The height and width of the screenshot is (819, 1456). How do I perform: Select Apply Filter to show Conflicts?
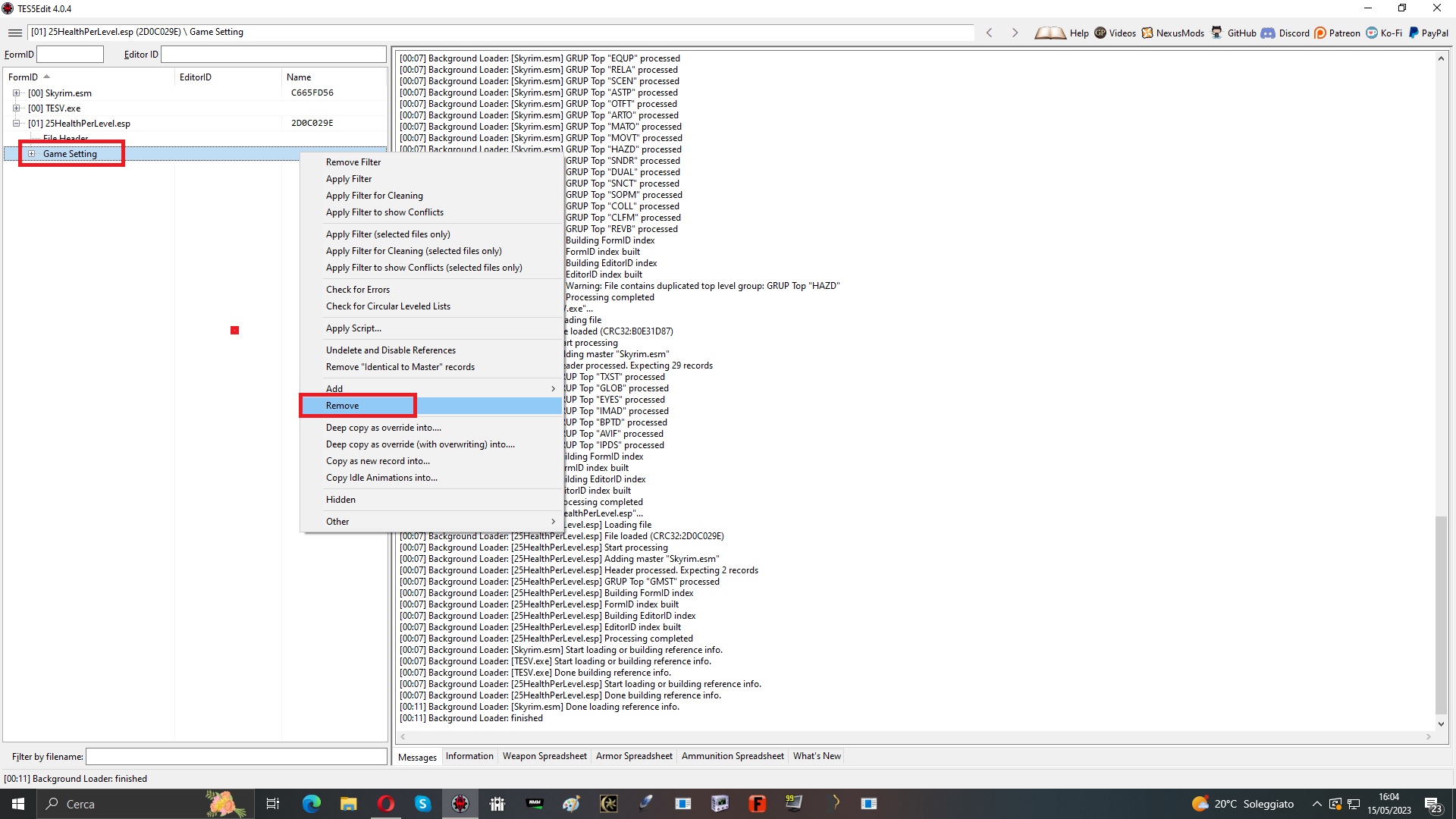(431, 212)
